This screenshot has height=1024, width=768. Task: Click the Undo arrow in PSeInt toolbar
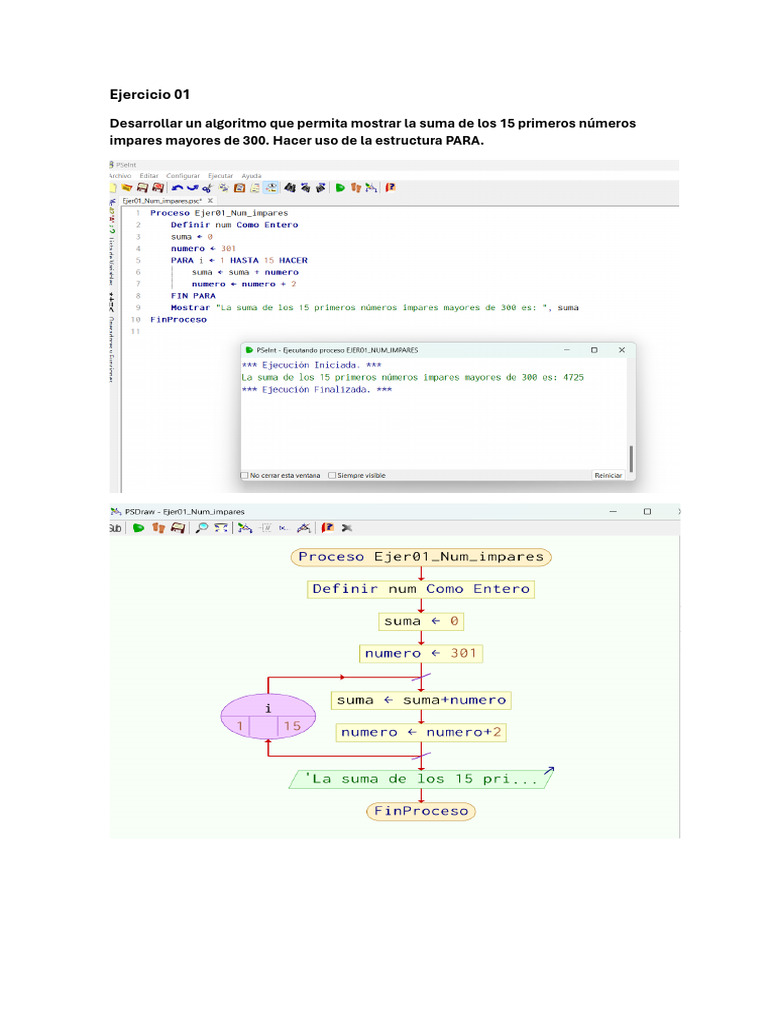177,187
